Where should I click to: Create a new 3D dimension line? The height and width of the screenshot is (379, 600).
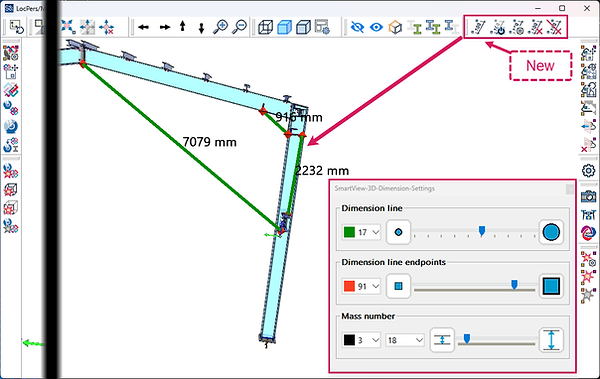tap(478, 27)
